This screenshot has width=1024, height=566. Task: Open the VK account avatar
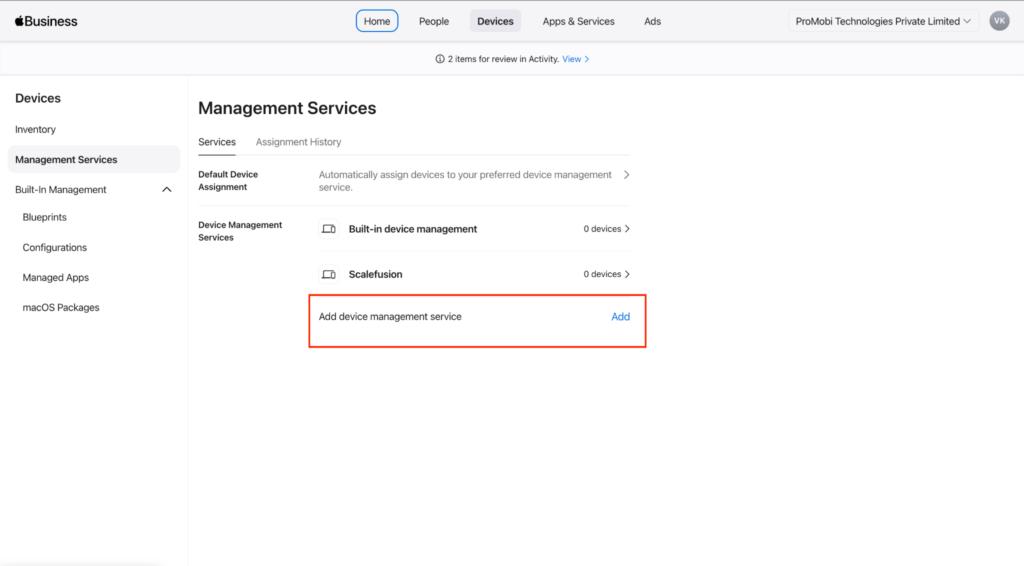pos(999,21)
